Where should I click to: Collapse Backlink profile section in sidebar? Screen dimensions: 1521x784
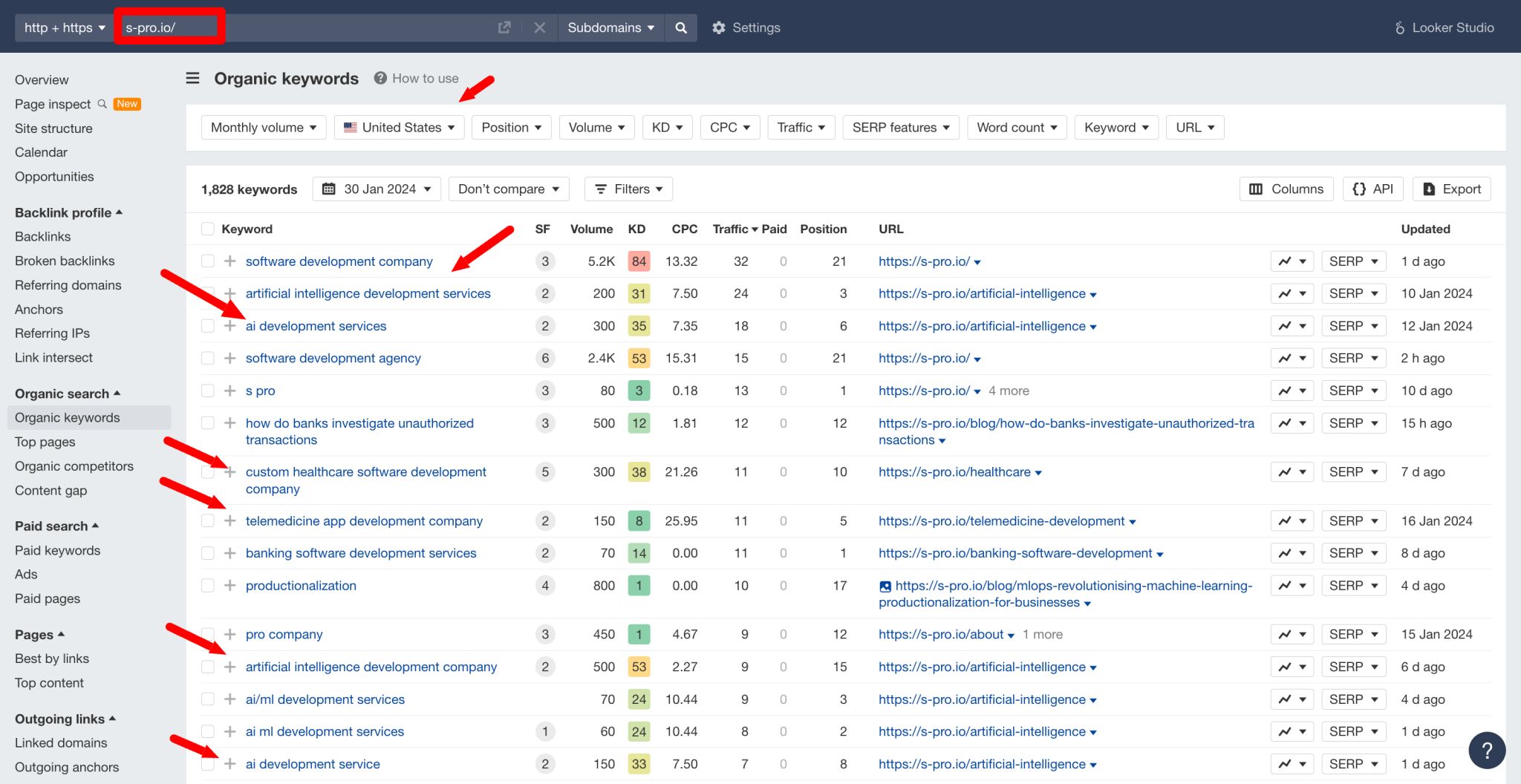click(68, 212)
